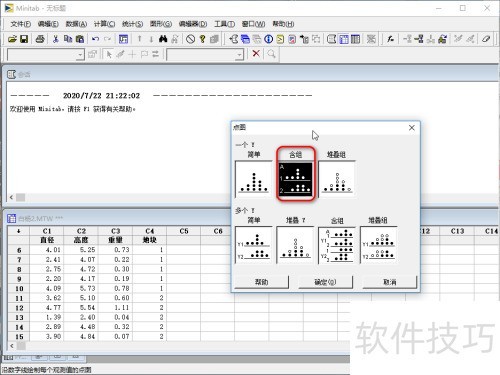Click the Find binoculars icon
The height and width of the screenshot is (375, 500).
point(163,39)
